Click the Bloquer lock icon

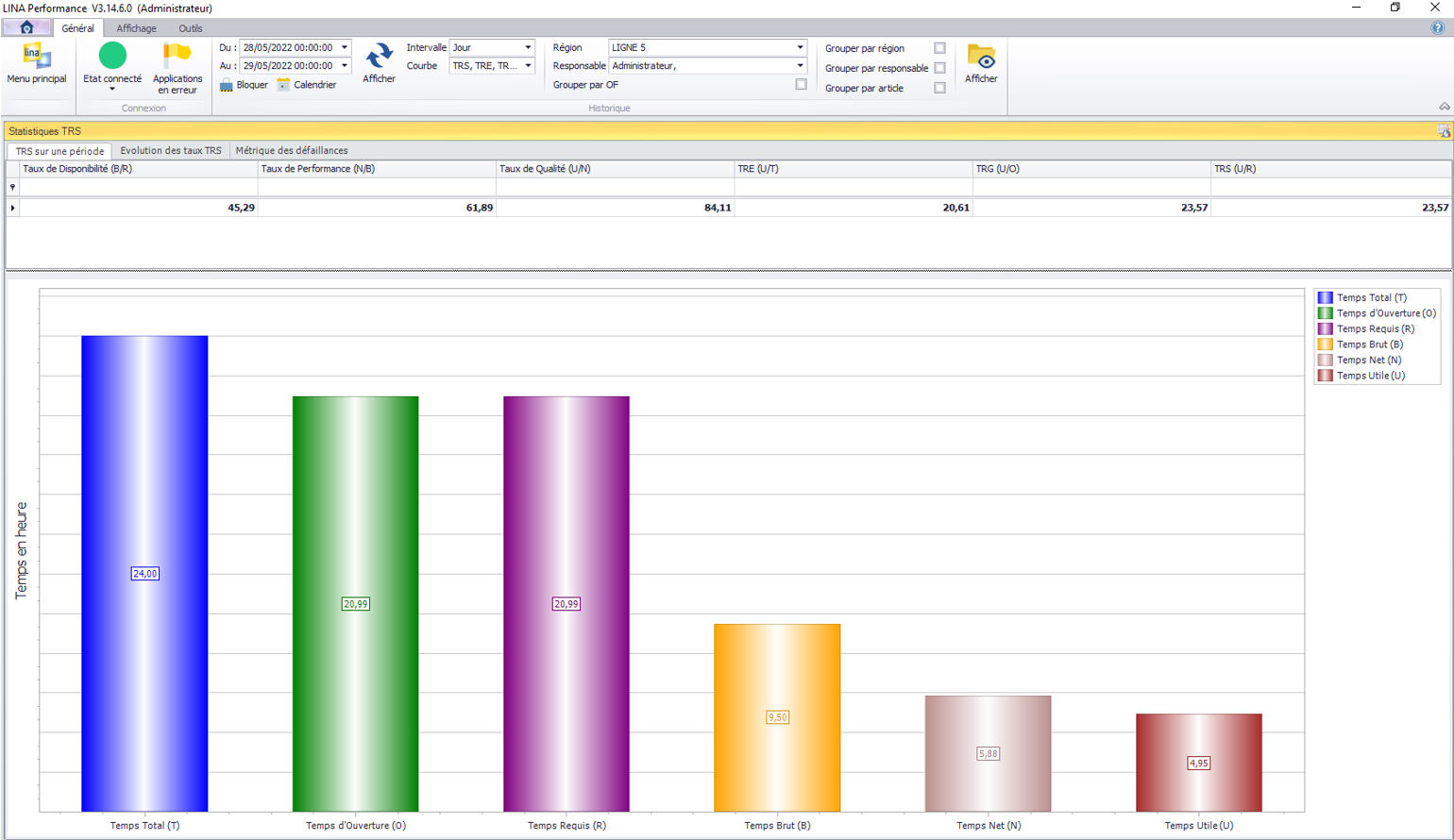click(x=227, y=85)
